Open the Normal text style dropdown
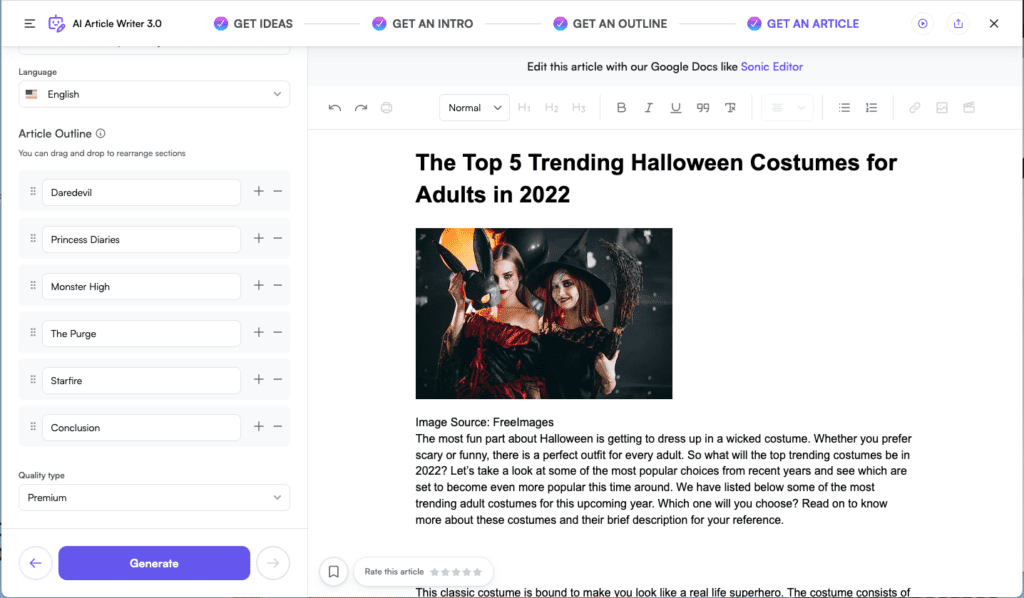1024x598 pixels. click(x=474, y=108)
